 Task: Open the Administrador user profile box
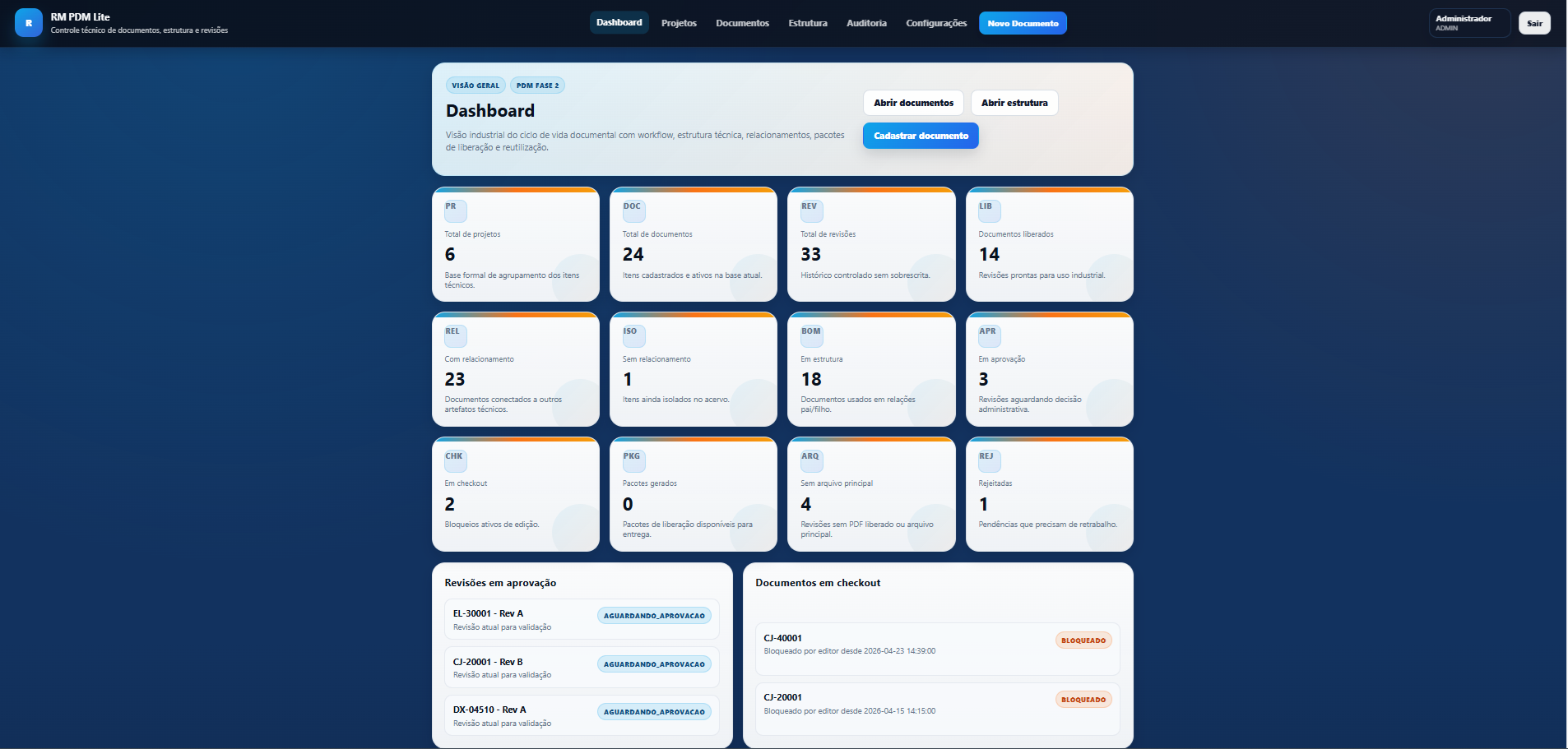(1469, 23)
